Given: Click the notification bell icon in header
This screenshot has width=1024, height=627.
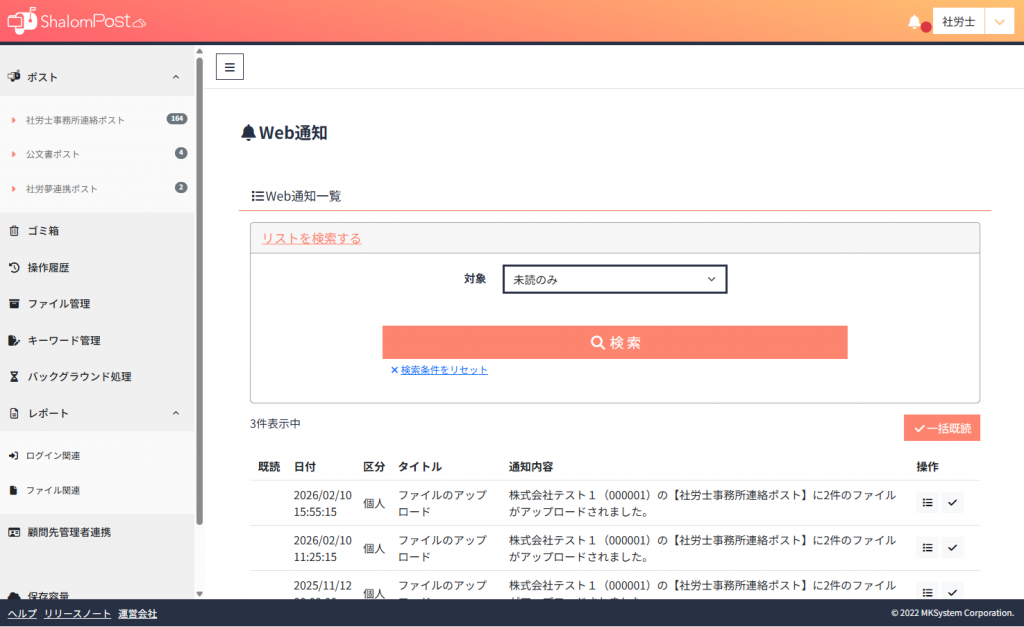Looking at the screenshot, I should click(x=914, y=22).
